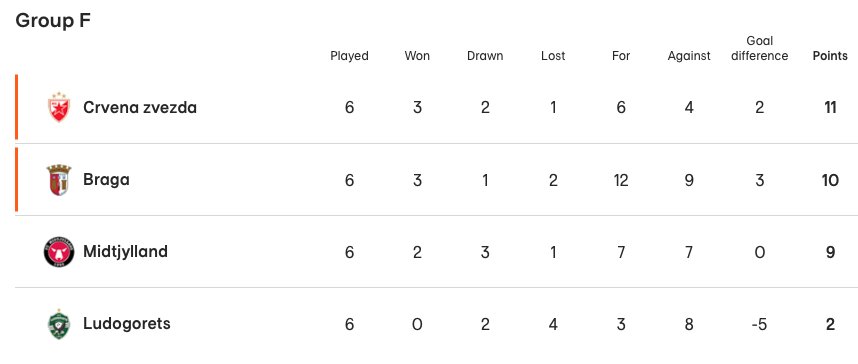The image size is (858, 364).
Task: Open the Braga team link
Action: coord(106,180)
